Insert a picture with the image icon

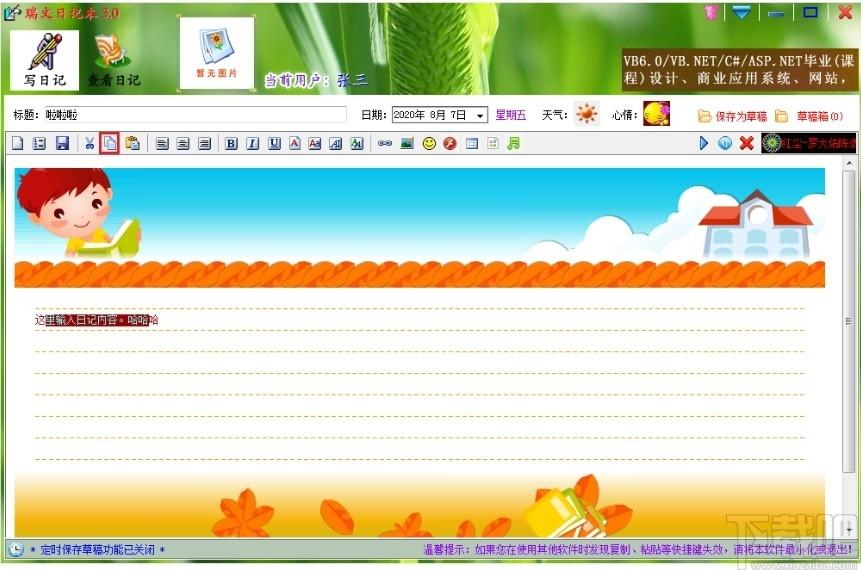(x=407, y=143)
